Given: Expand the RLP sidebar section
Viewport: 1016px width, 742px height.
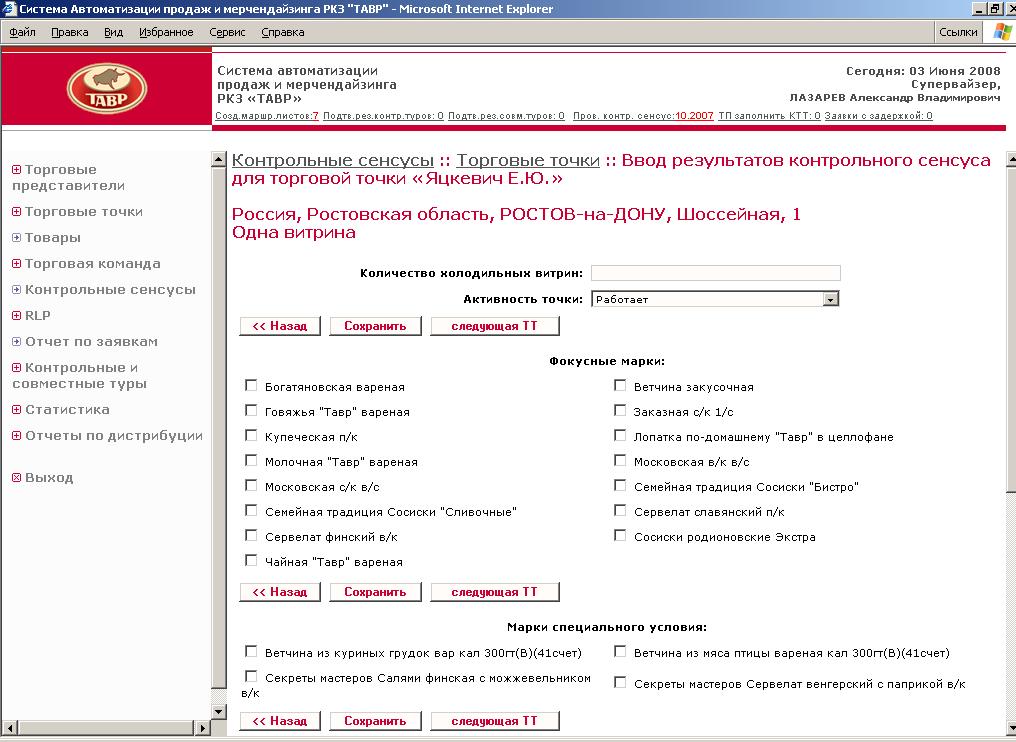Looking at the screenshot, I should tap(16, 316).
